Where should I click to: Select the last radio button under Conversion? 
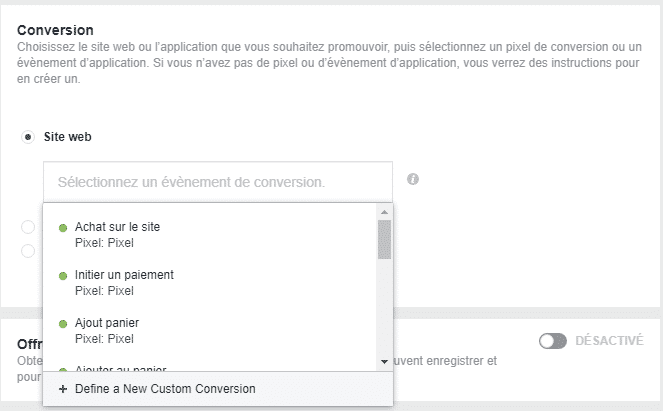[x=28, y=251]
